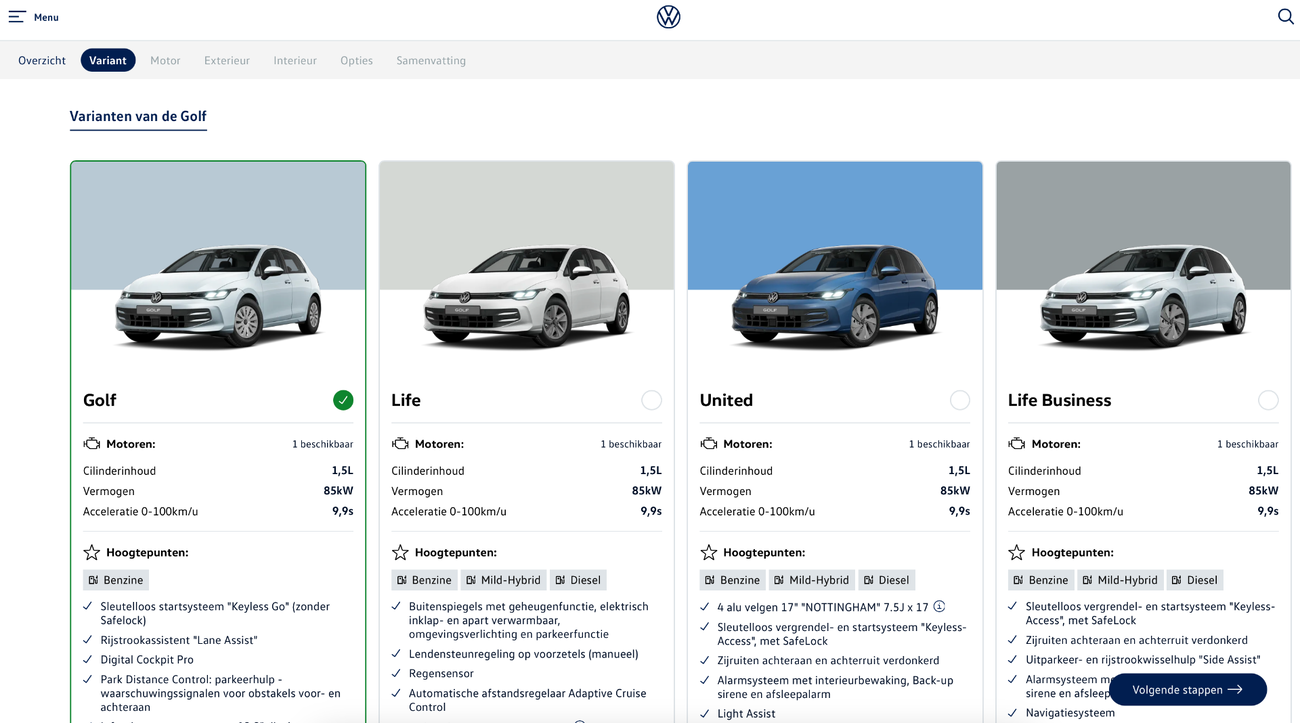Click Cilinderinhoud 1,5L value in Life Business card
Image resolution: width=1300 pixels, height=723 pixels.
1268,470
